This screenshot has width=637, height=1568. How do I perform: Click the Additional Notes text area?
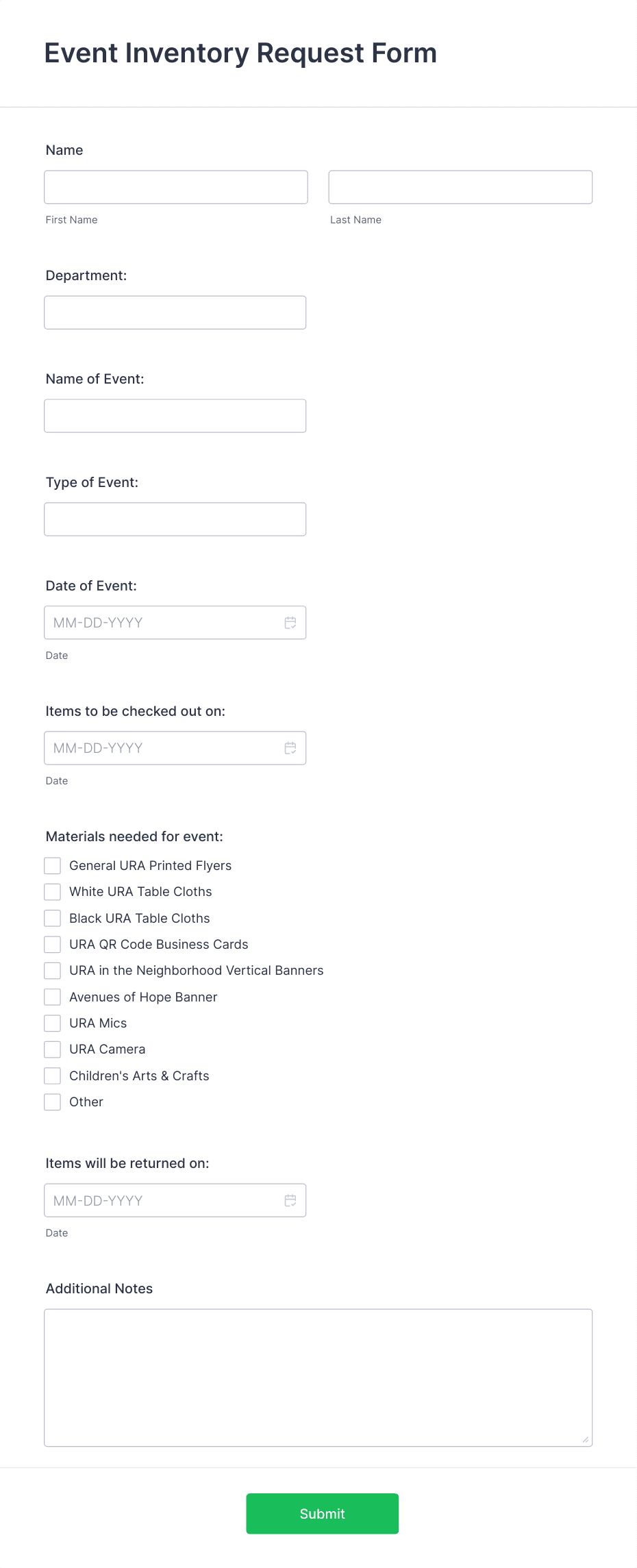(x=318, y=1377)
